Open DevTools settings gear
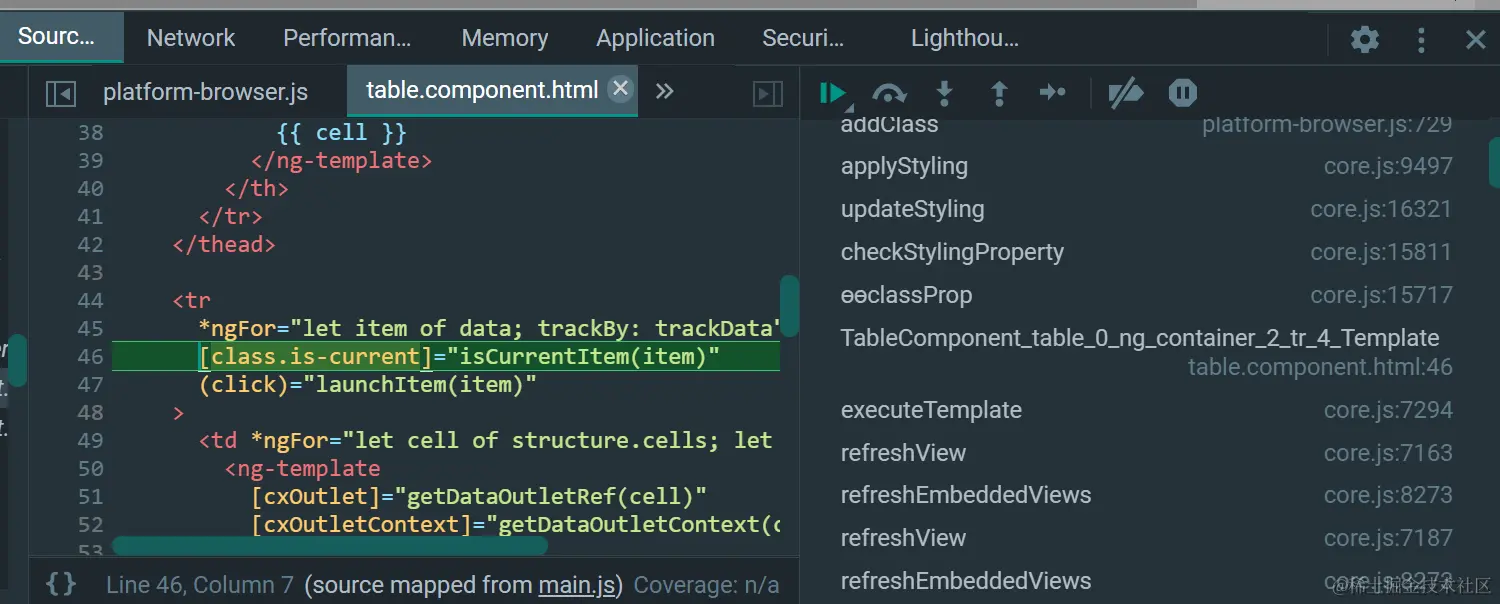This screenshot has width=1500, height=604. [x=1364, y=39]
